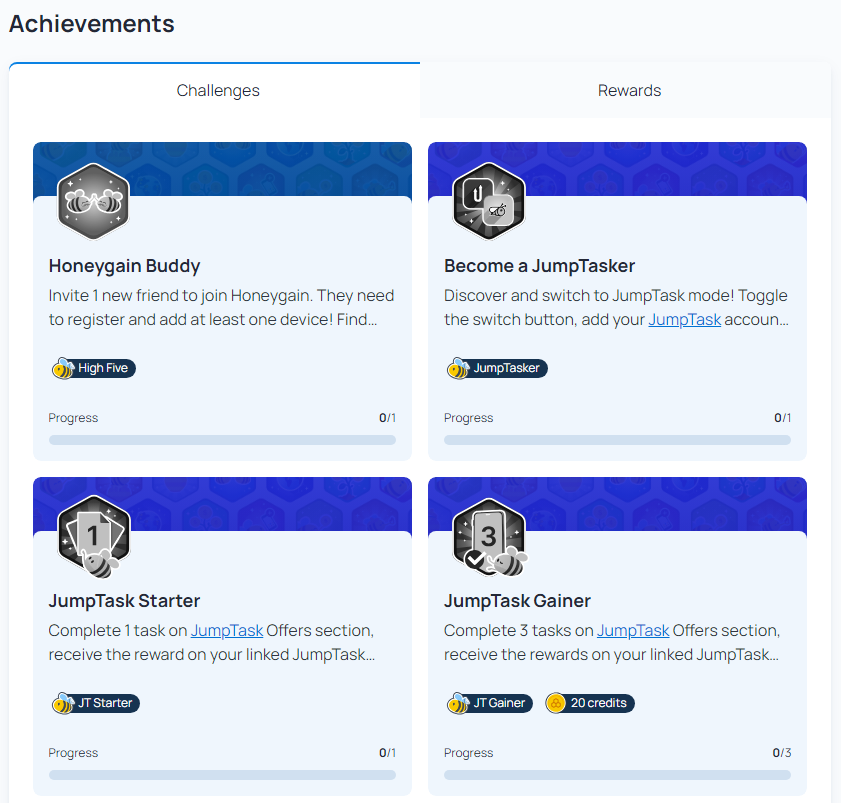Click the JT Starter reward chip

click(x=95, y=703)
